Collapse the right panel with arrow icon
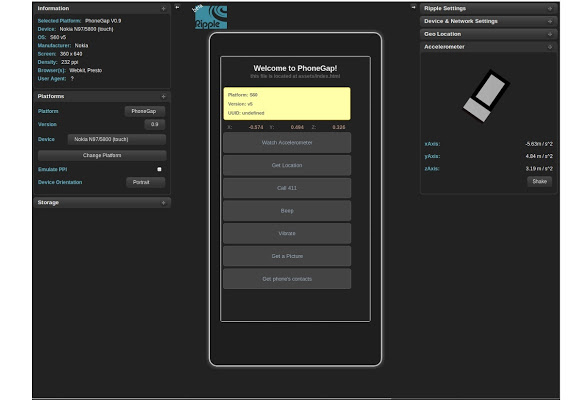Image resolution: width=582 pixels, height=400 pixels. pos(413,7)
